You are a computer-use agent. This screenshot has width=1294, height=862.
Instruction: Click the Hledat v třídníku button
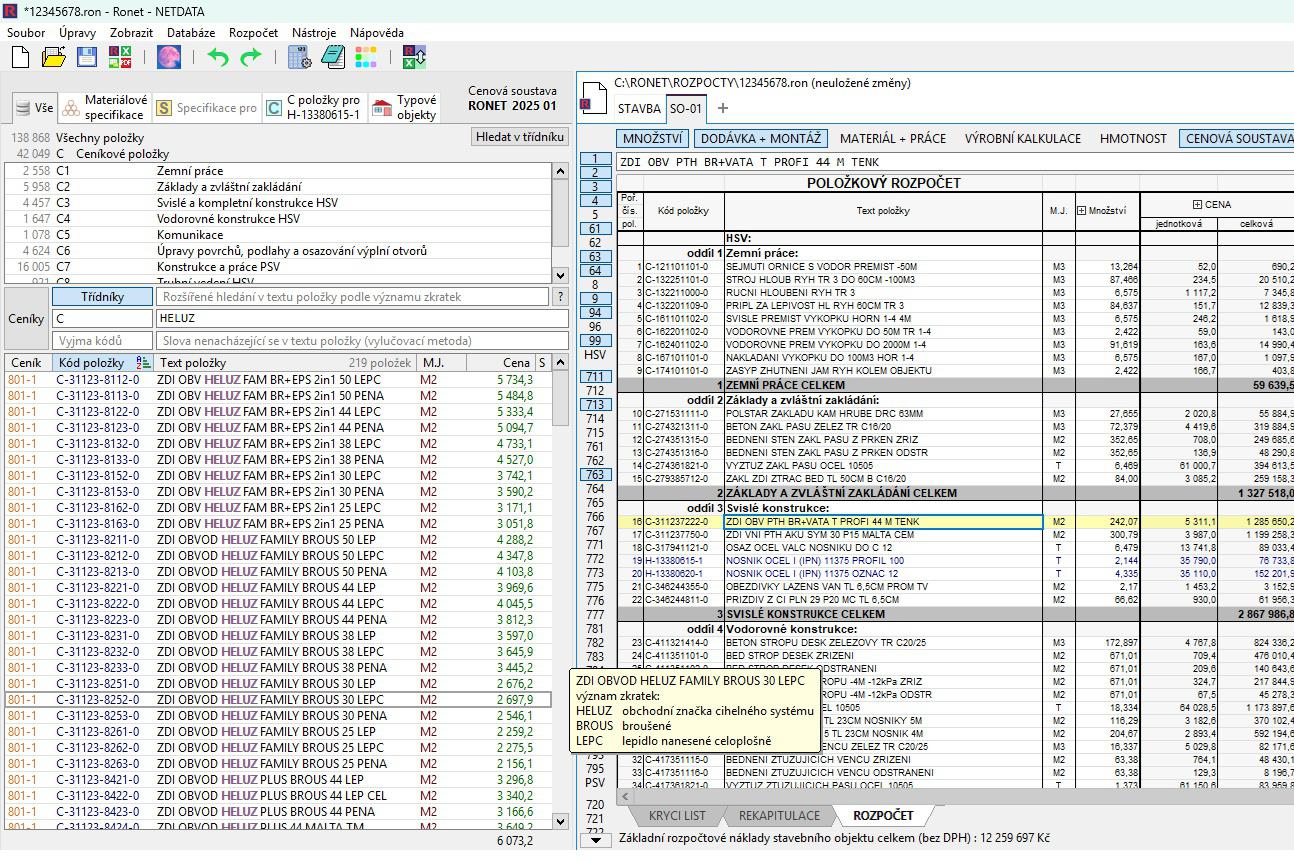[x=520, y=137]
